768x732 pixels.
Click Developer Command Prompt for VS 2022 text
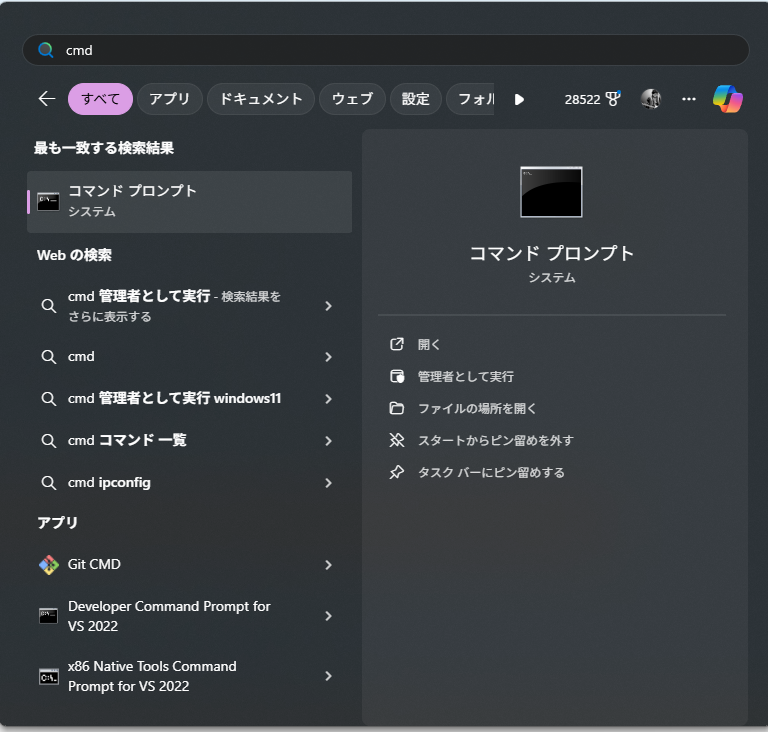coord(169,616)
